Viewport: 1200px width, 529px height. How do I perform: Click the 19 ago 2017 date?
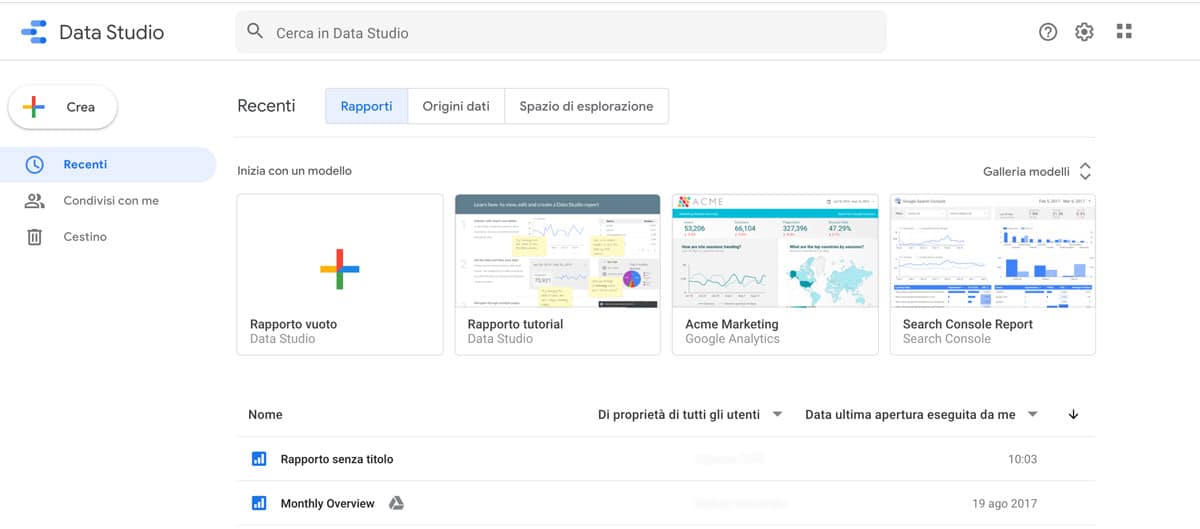[1004, 503]
